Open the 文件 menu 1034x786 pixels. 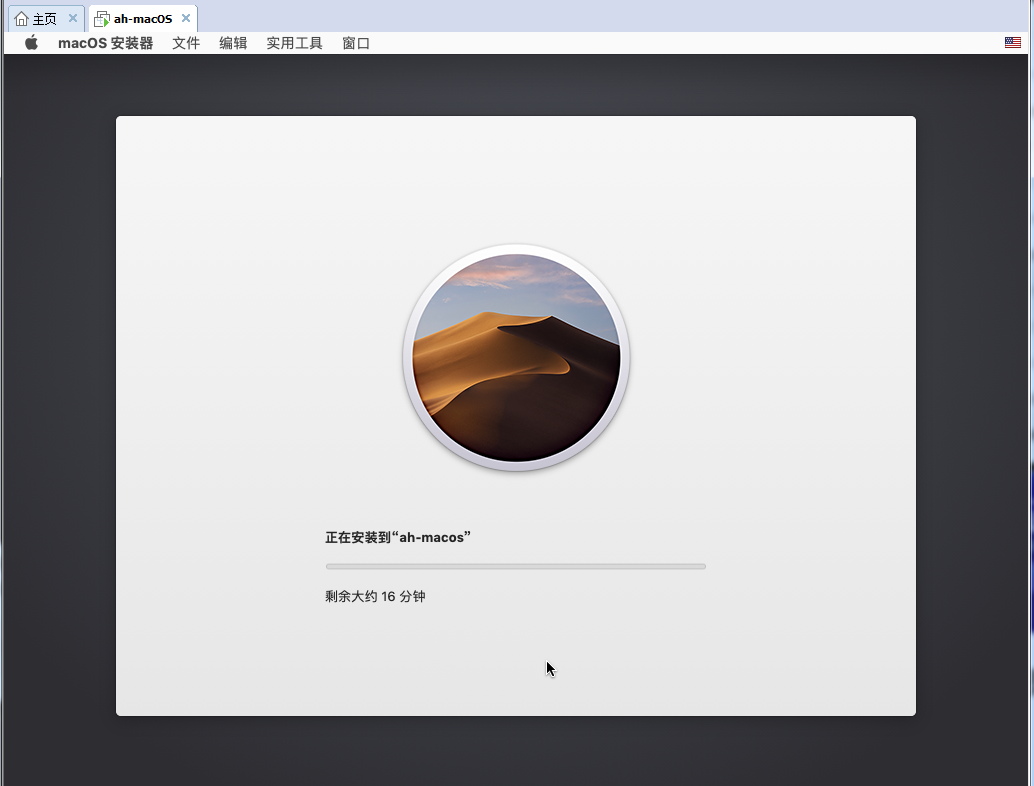click(x=186, y=43)
